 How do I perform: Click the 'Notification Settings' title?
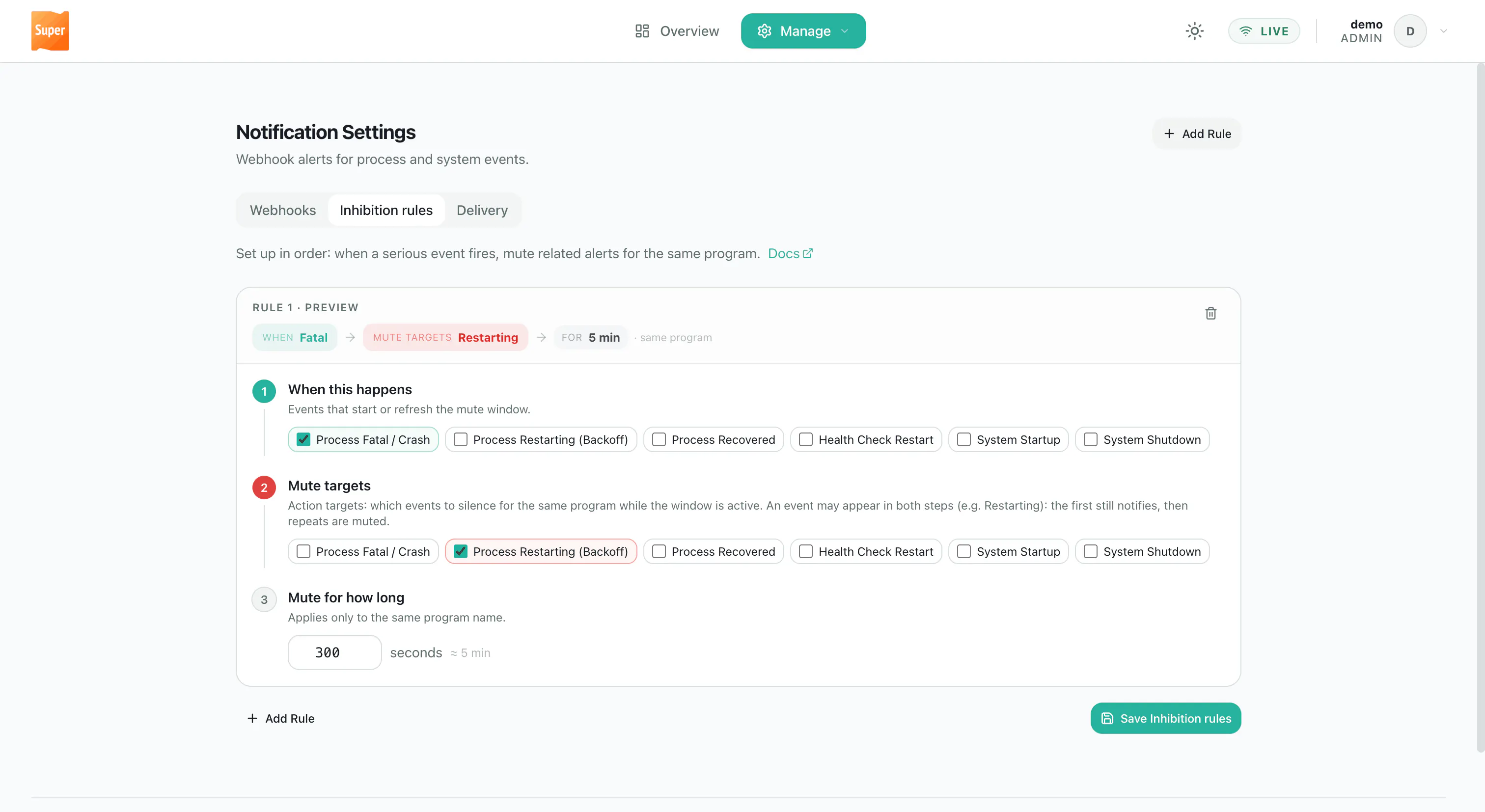pos(326,133)
